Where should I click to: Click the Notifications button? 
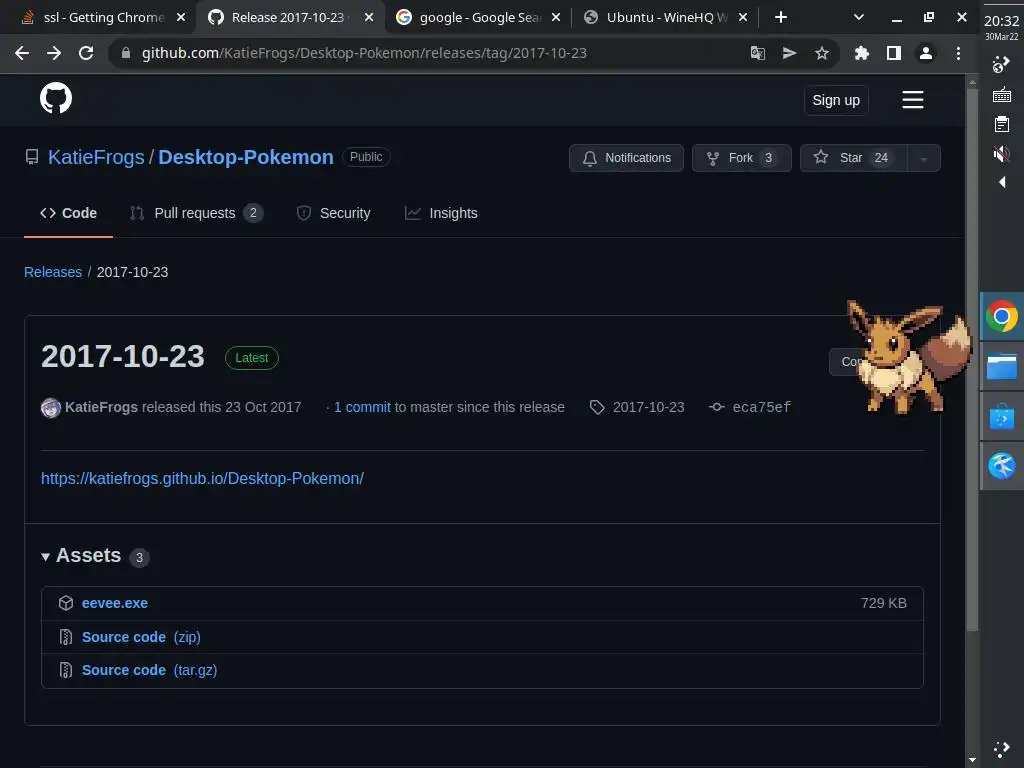626,158
